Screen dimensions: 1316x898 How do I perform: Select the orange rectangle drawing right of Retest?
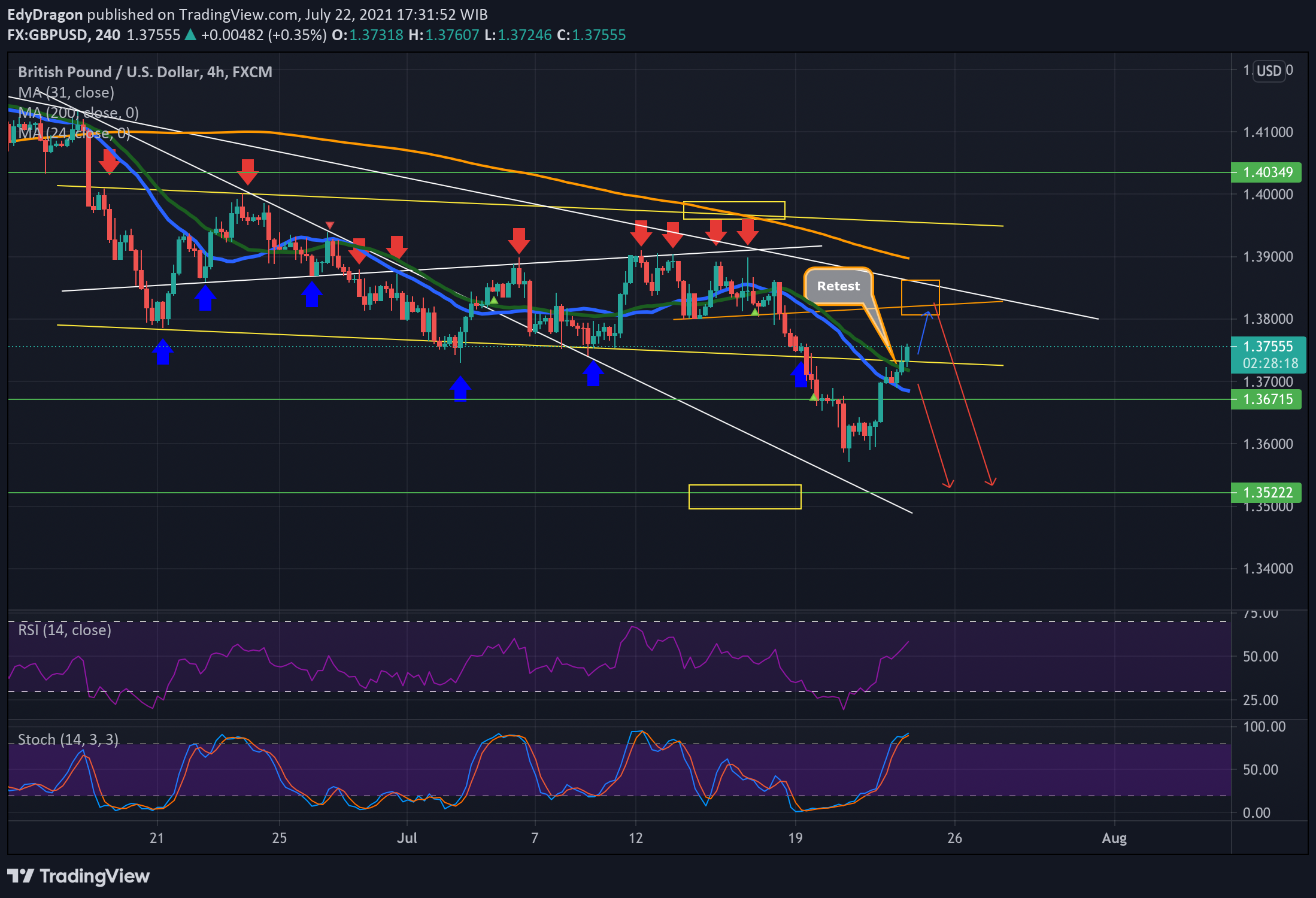(920, 298)
